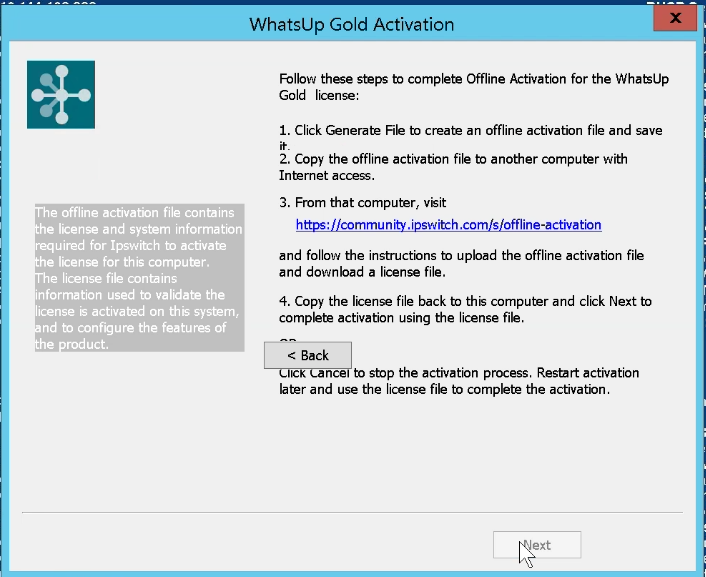
Task: Click step 1 'Click Generate File' text
Action: pyautogui.click(x=471, y=138)
